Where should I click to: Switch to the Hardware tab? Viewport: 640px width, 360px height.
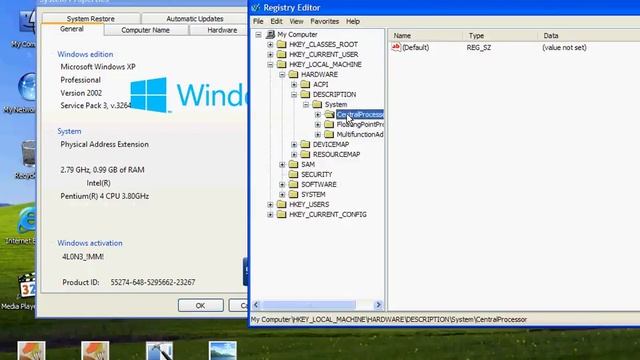point(220,30)
